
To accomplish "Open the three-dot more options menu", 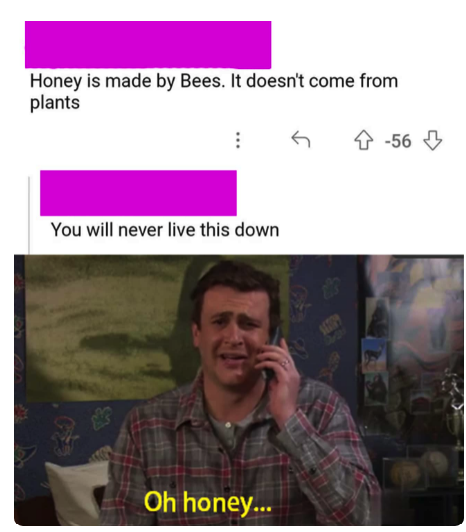I will [x=238, y=140].
